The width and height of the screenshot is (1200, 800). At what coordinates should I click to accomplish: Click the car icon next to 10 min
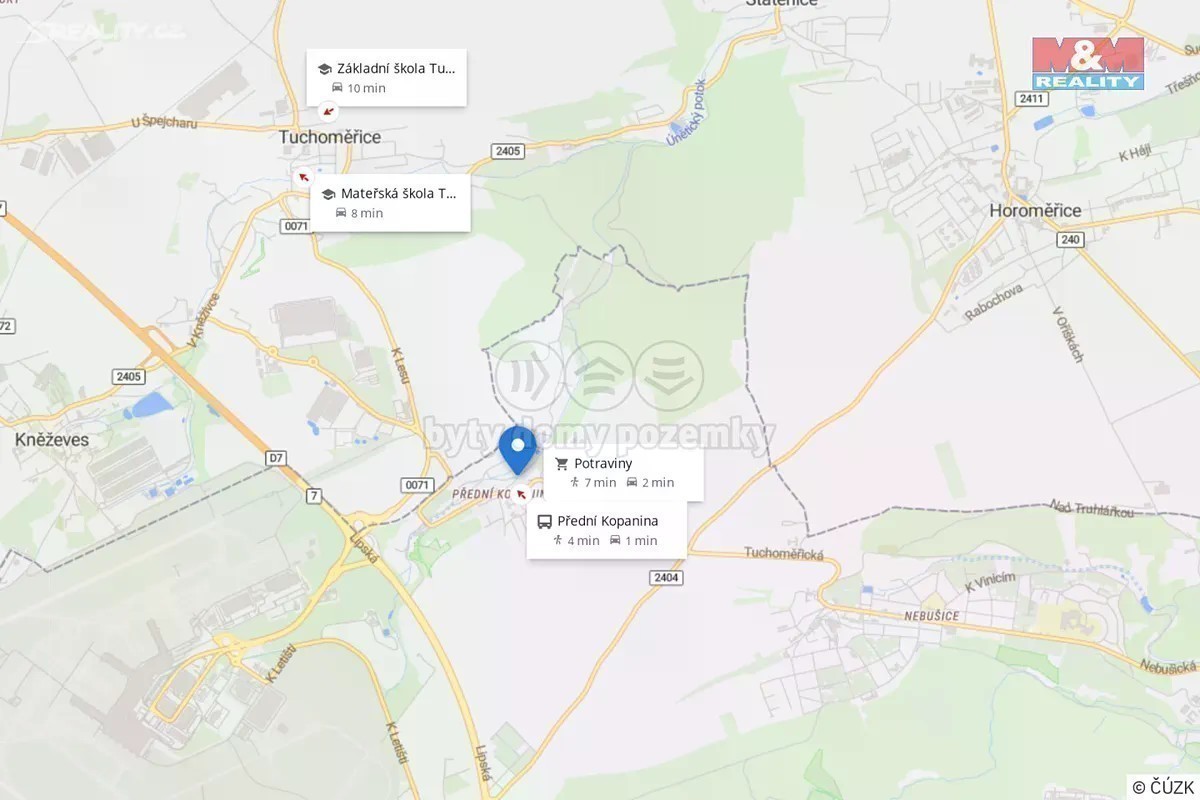[337, 88]
